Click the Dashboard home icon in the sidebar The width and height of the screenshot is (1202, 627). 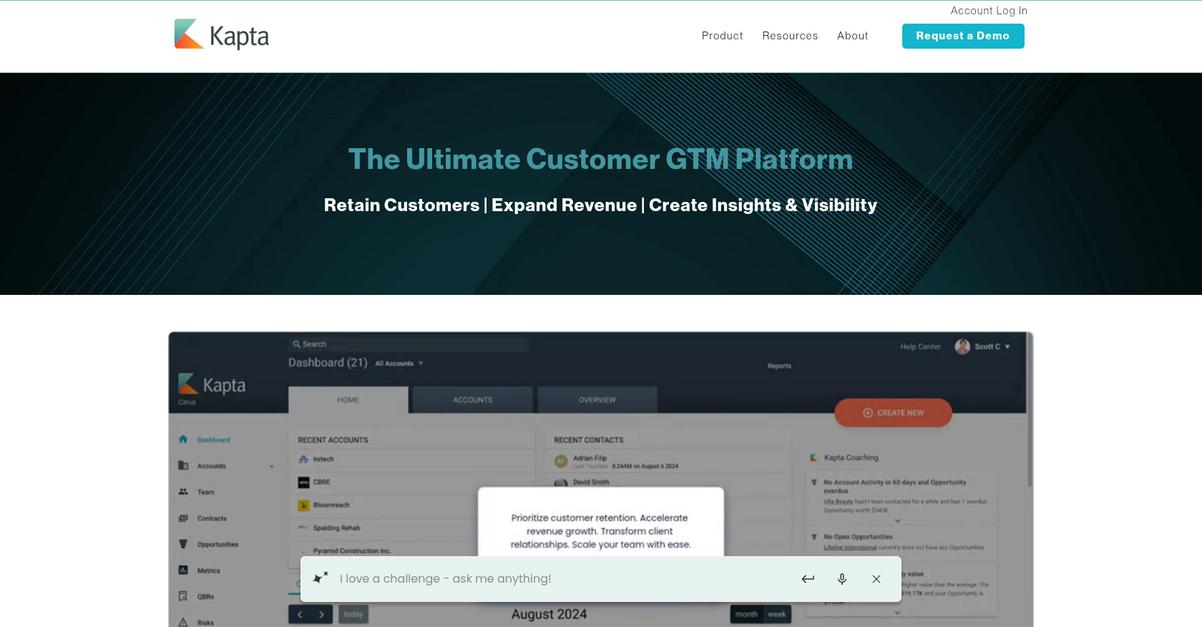(183, 439)
